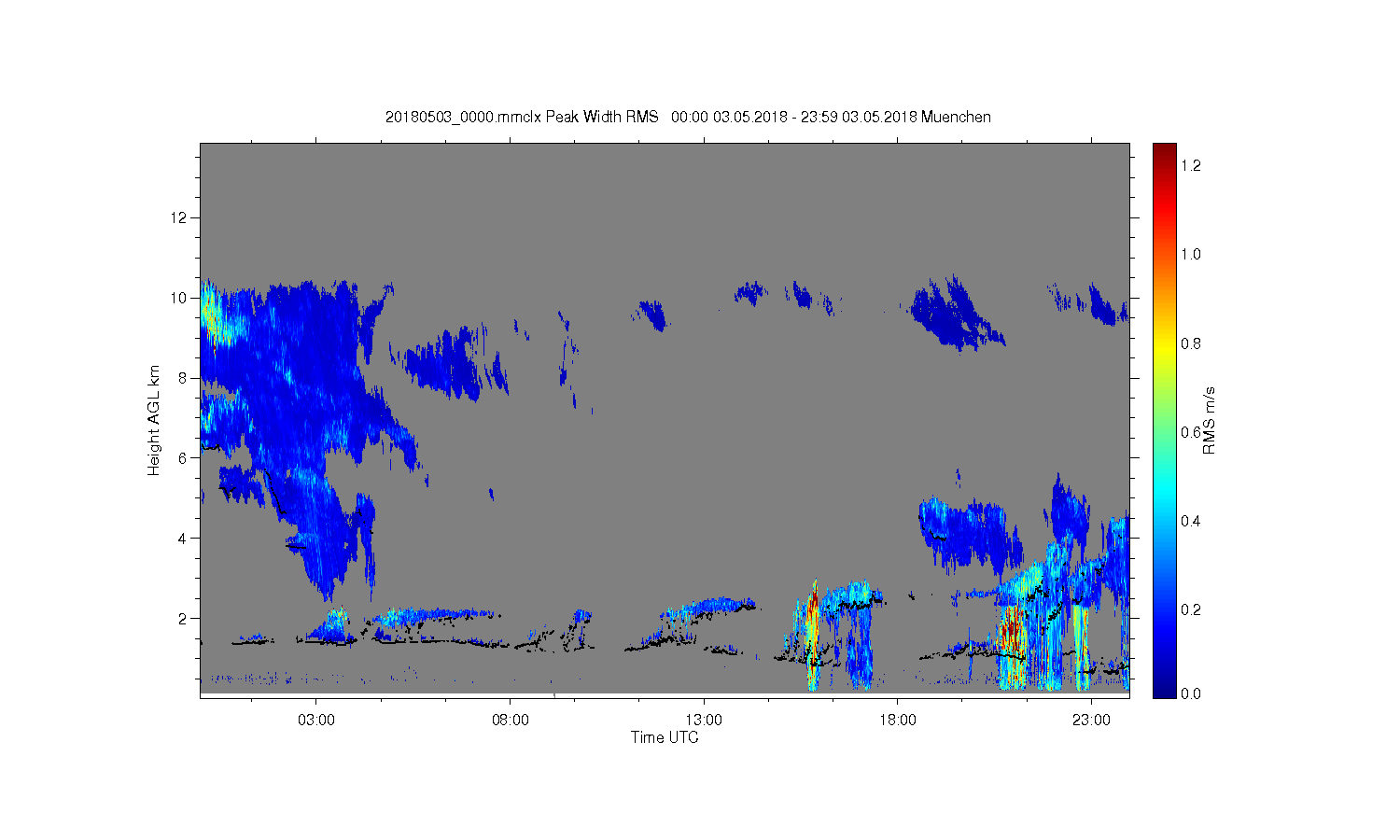
Task: Click the colorbar value 1.0
Action: (x=1191, y=254)
